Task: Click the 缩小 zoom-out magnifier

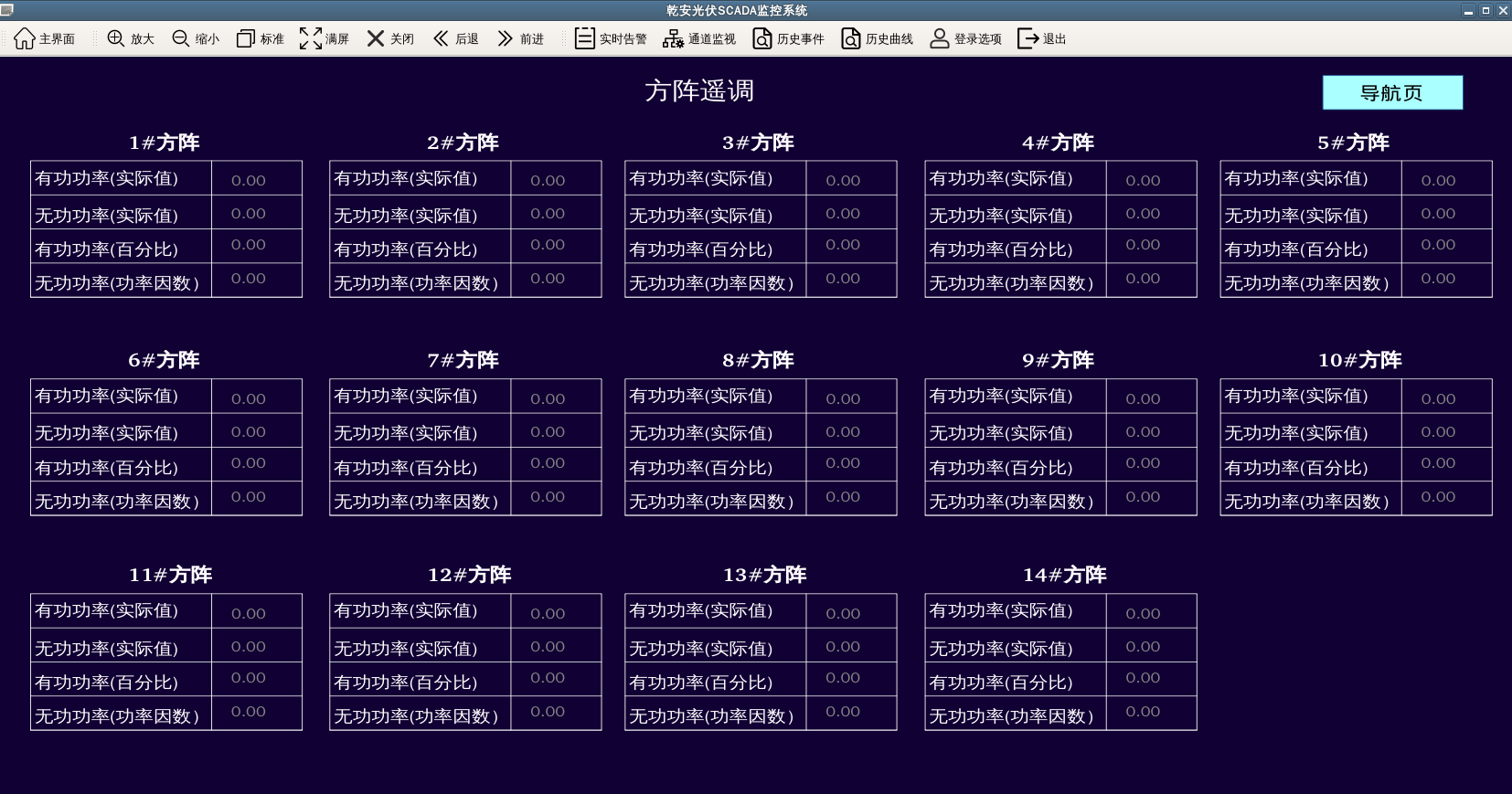Action: pyautogui.click(x=181, y=38)
